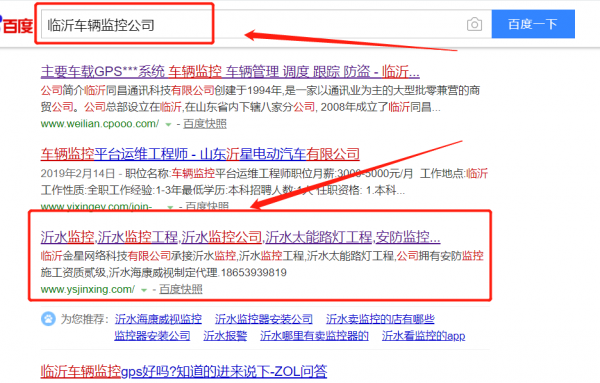
Task: Expand the arrow next to www.yixingev.com
Action: pos(170,207)
